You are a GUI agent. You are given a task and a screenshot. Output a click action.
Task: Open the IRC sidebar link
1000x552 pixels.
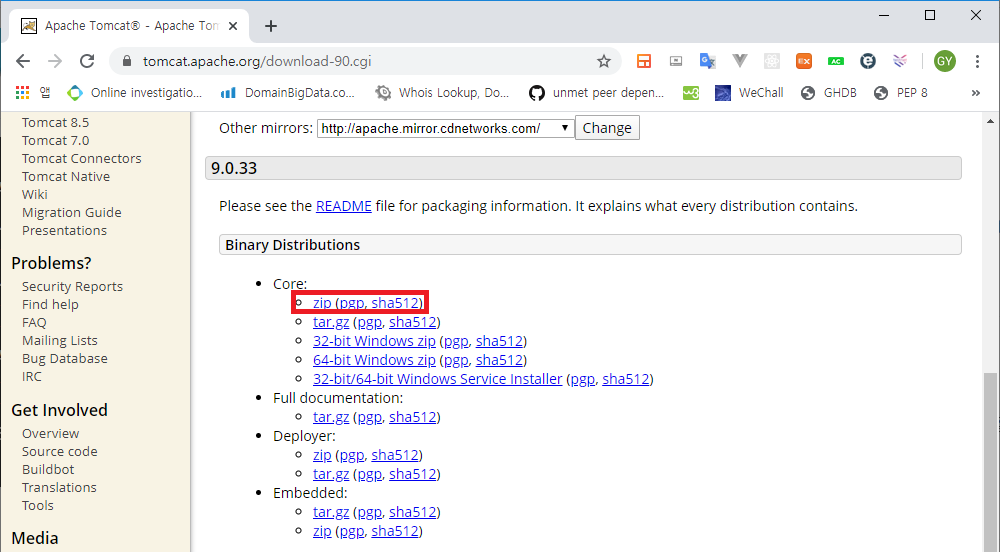click(x=32, y=377)
